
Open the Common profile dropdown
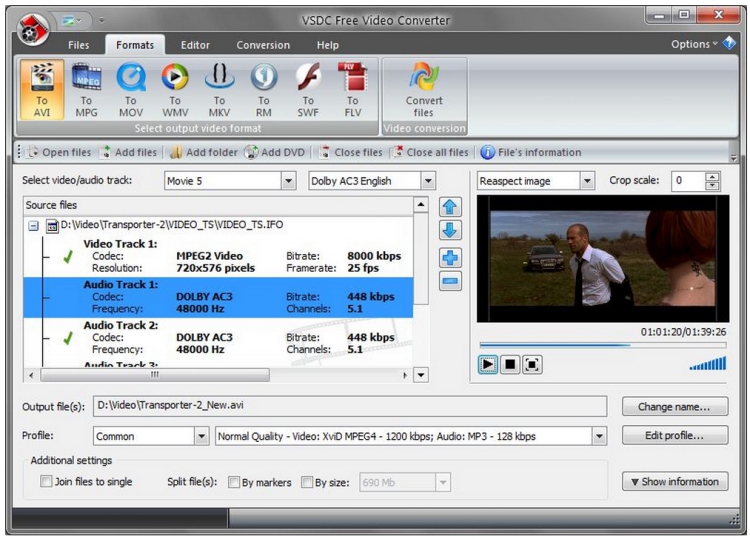tap(201, 436)
